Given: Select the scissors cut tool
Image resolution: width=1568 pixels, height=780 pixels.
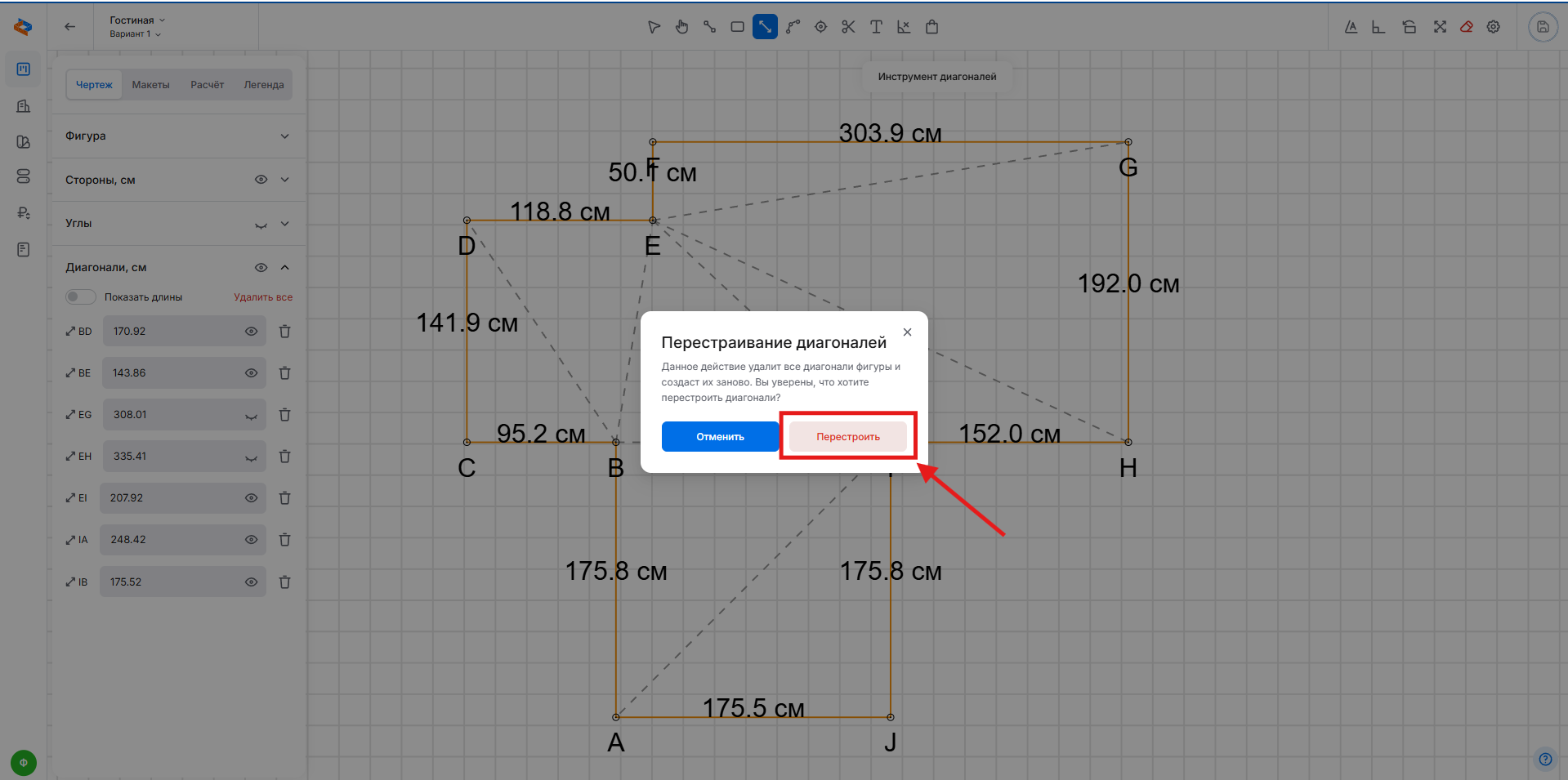Looking at the screenshot, I should 848,27.
